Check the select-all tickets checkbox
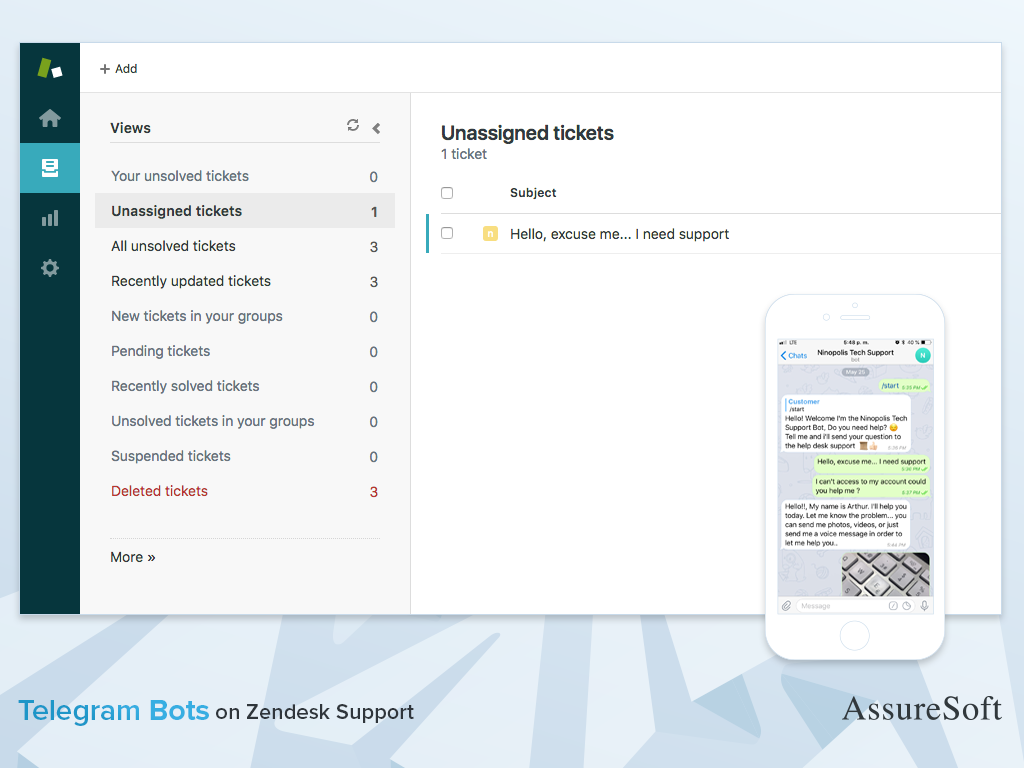Screen dimensions: 1024x768 447,193
